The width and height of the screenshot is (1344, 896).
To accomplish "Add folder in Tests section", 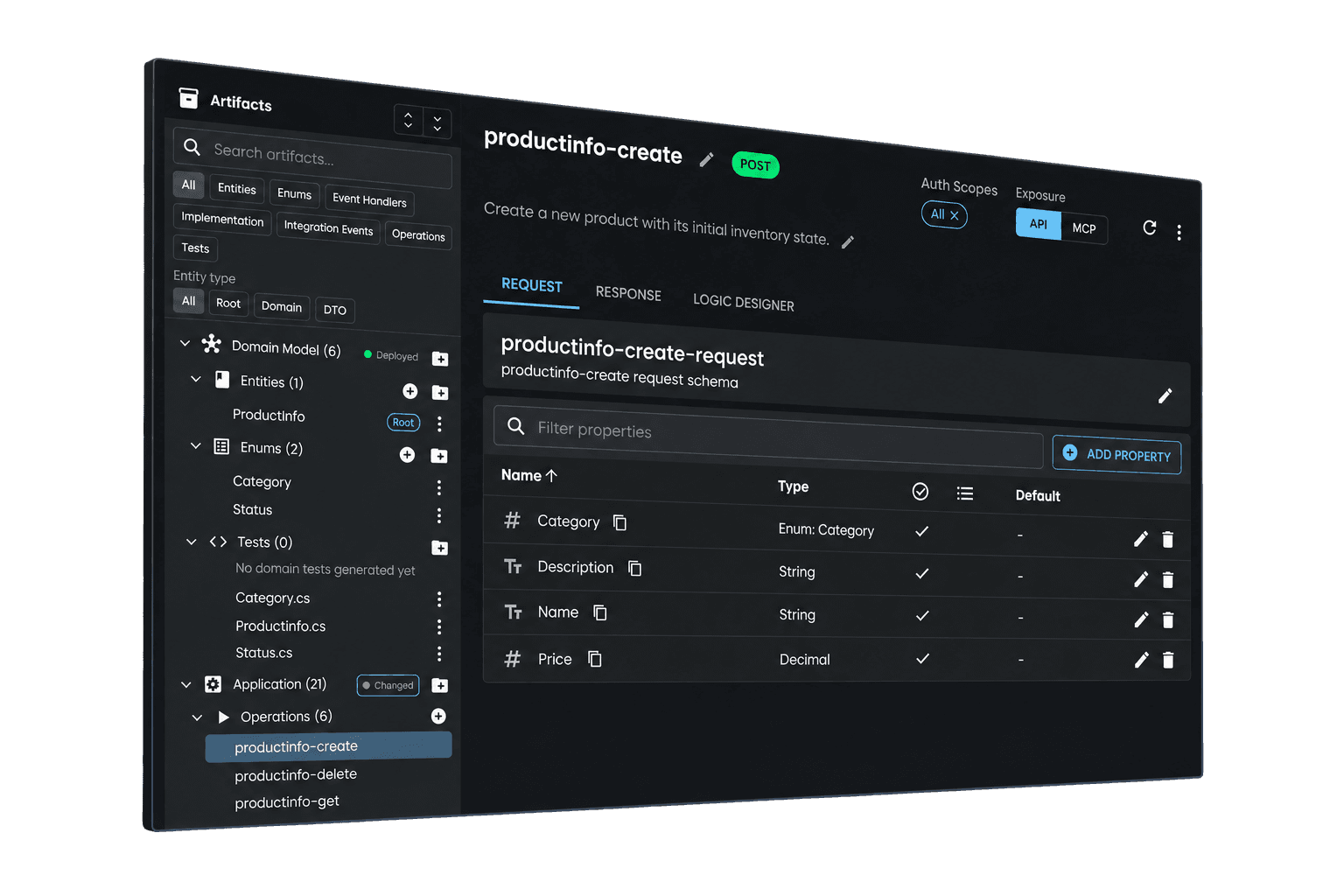I will click(440, 548).
